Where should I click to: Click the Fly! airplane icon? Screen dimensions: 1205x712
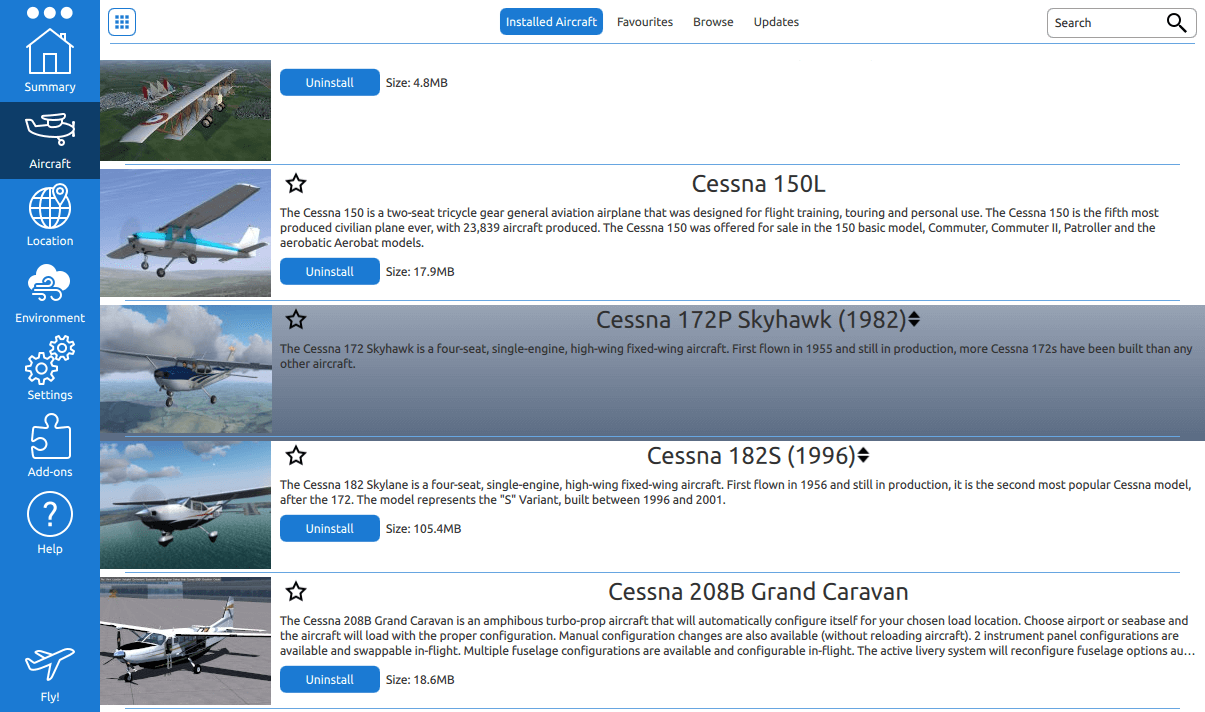click(50, 665)
